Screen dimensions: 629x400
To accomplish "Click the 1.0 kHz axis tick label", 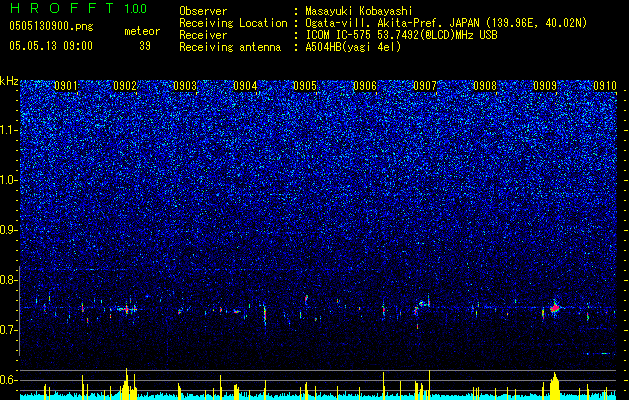I will click(x=9, y=180).
